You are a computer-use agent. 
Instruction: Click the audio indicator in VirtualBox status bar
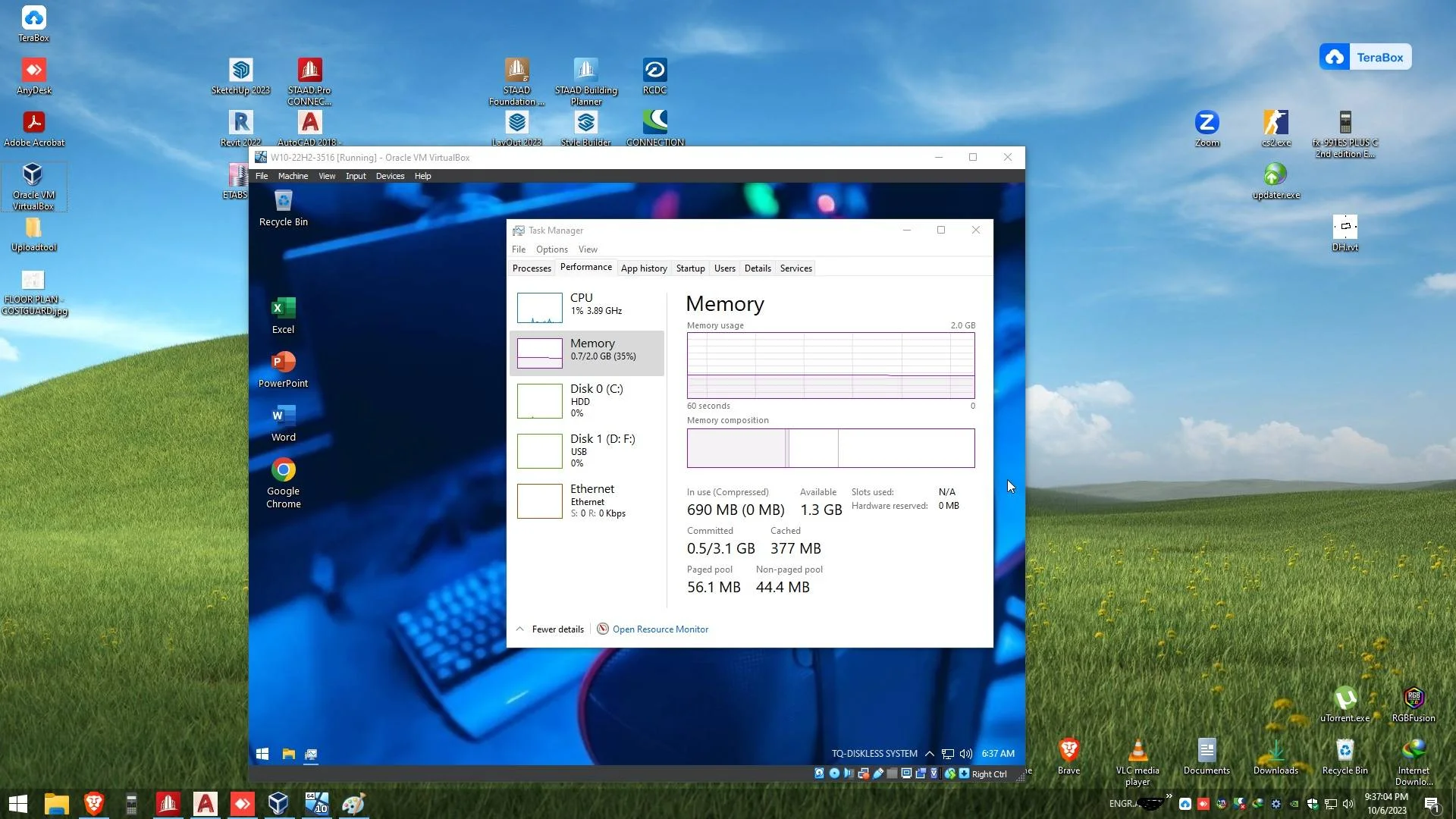[849, 773]
